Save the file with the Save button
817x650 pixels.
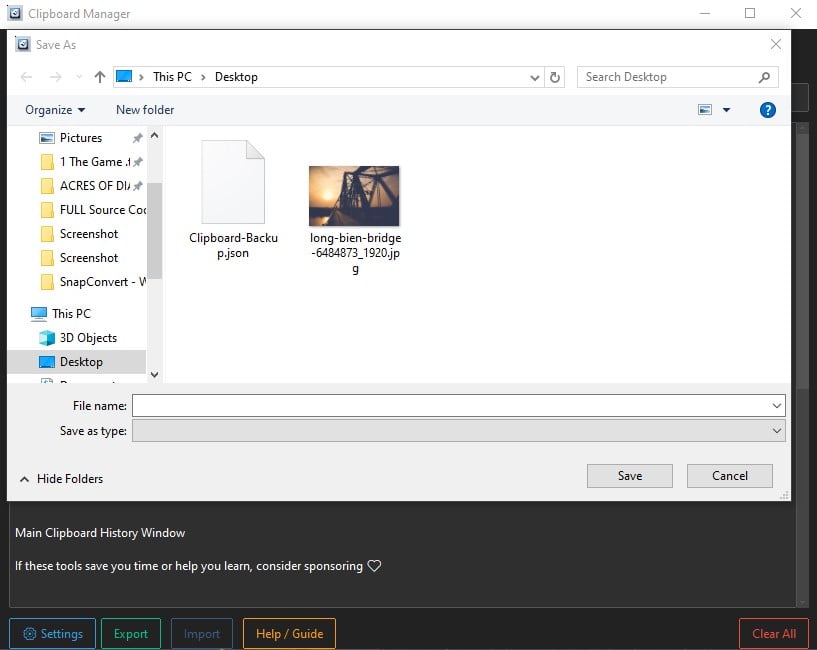[x=629, y=475]
